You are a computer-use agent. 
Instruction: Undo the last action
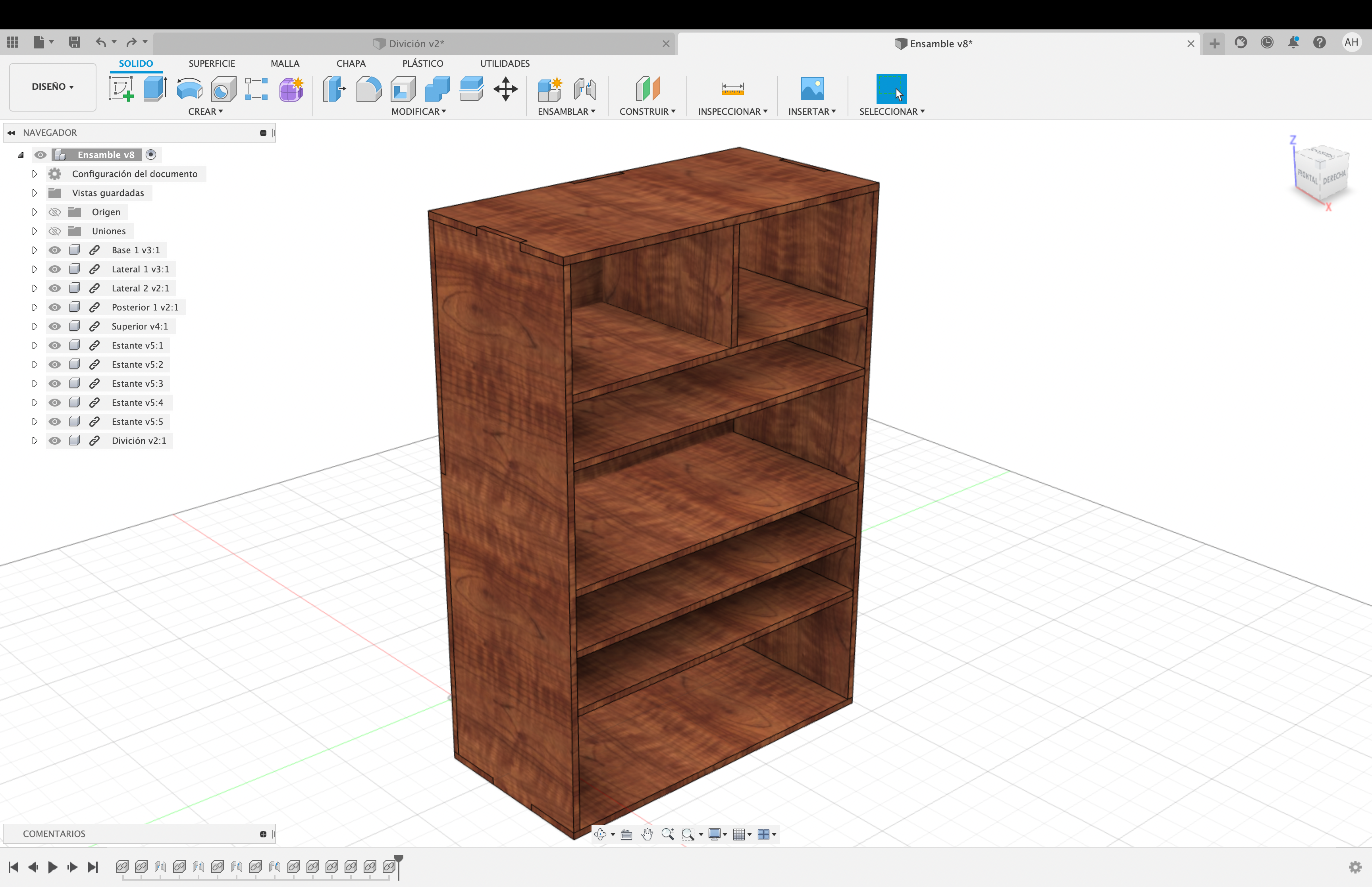pyautogui.click(x=101, y=42)
